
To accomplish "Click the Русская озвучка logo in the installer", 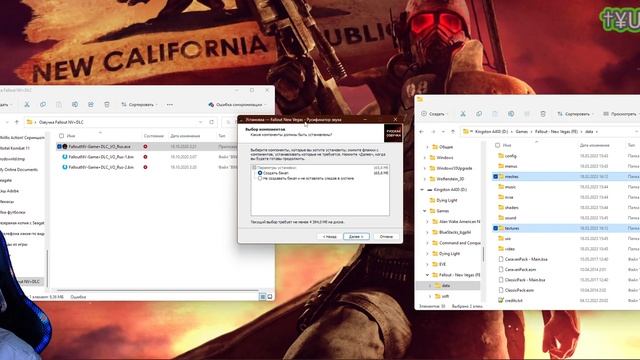I will click(393, 133).
